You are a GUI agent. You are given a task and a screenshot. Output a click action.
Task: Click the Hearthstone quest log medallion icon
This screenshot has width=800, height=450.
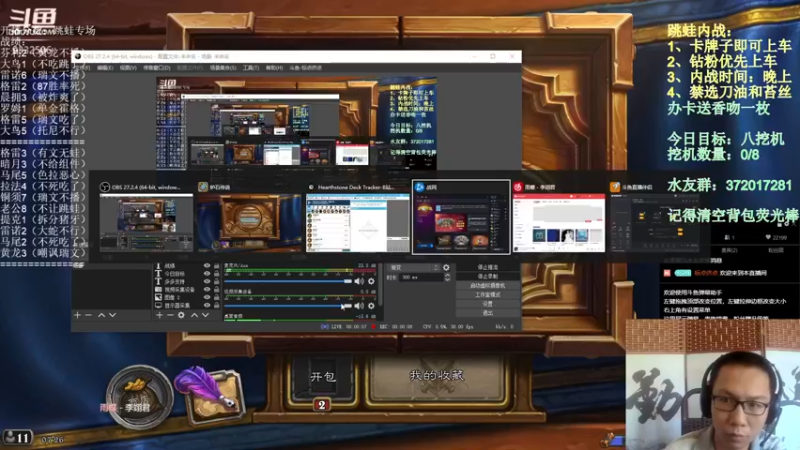click(139, 396)
